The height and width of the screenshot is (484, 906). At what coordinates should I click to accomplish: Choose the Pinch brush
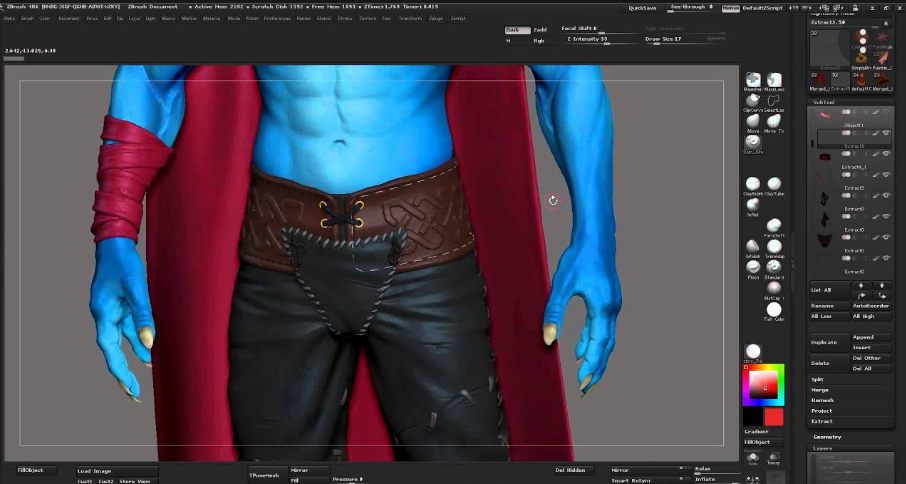pyautogui.click(x=753, y=267)
